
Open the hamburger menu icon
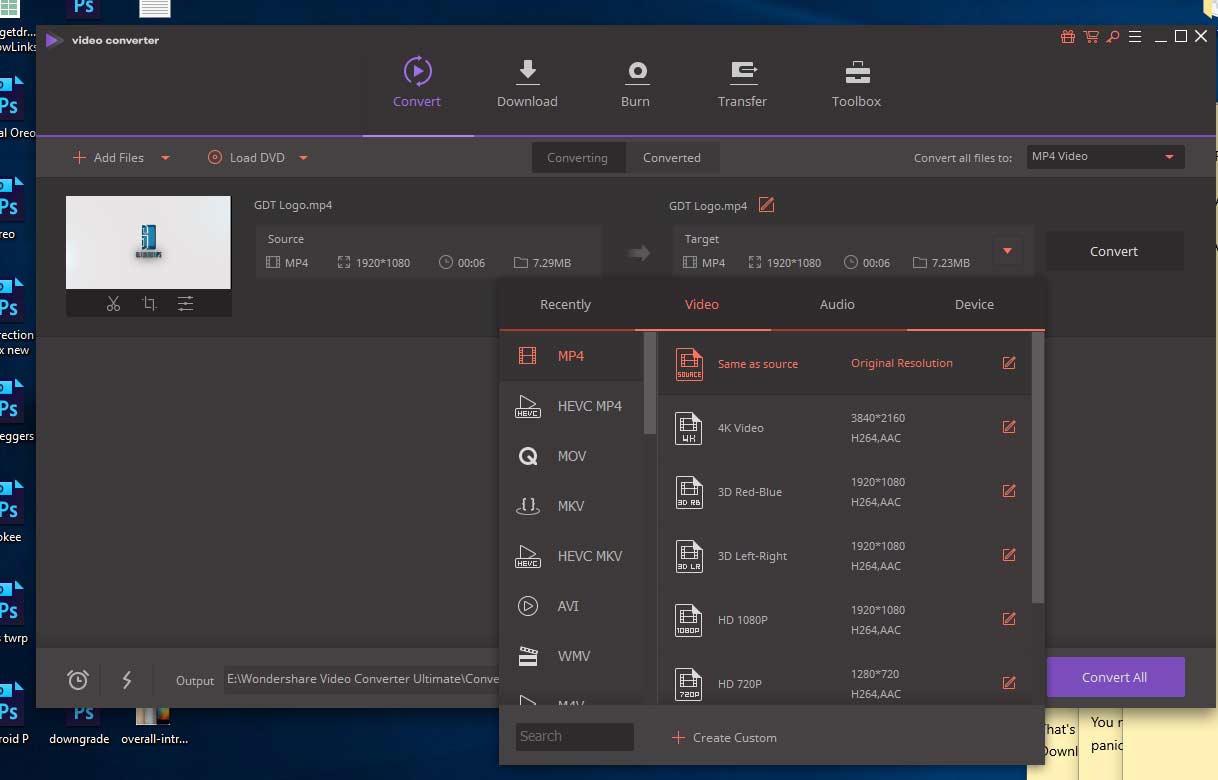[1134, 37]
